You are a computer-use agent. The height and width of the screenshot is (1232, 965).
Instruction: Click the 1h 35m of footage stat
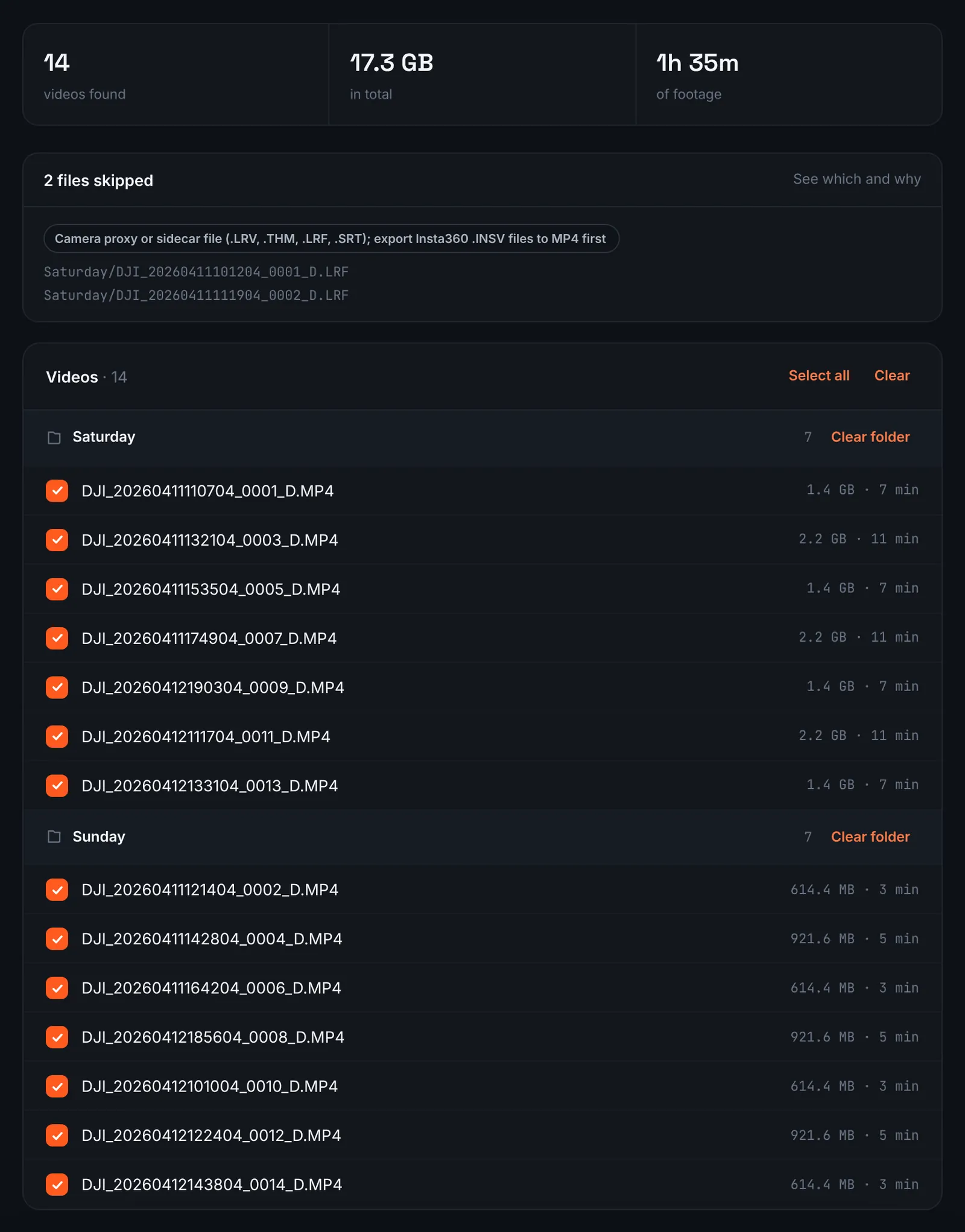tap(789, 75)
